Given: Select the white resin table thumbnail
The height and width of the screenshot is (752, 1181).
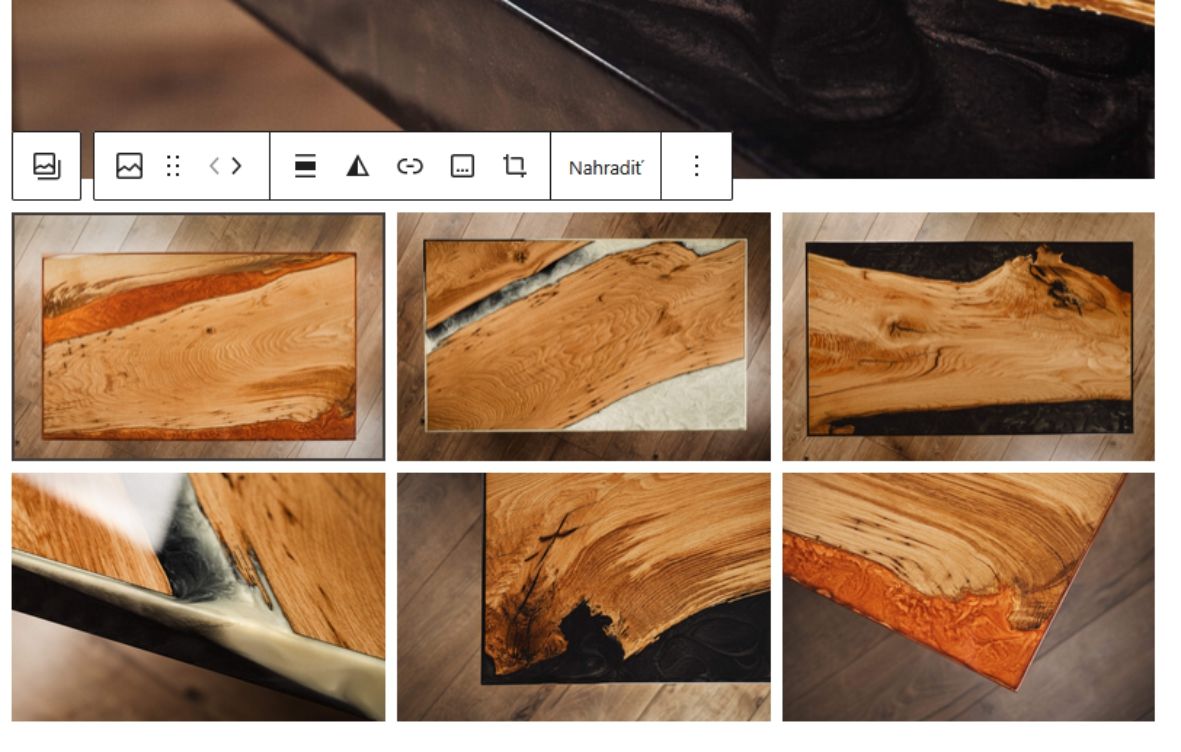Looking at the screenshot, I should [x=584, y=337].
